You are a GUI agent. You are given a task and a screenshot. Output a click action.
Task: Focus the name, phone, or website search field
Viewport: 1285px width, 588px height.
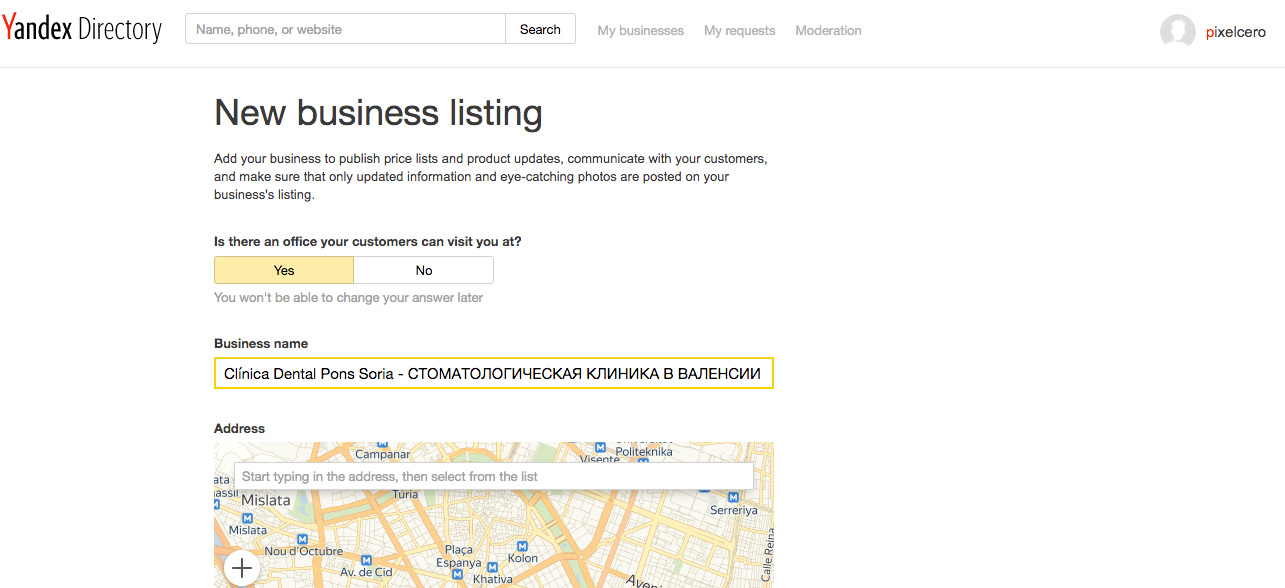pos(346,30)
